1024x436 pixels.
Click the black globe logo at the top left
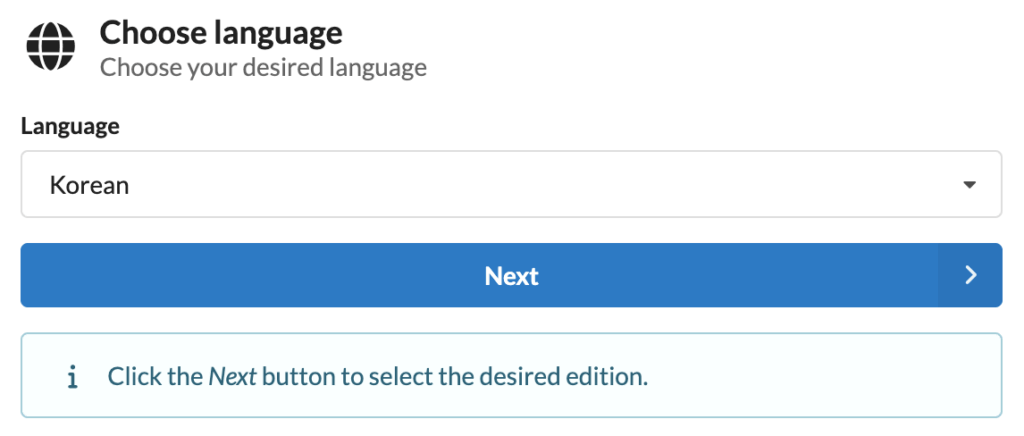(x=51, y=46)
